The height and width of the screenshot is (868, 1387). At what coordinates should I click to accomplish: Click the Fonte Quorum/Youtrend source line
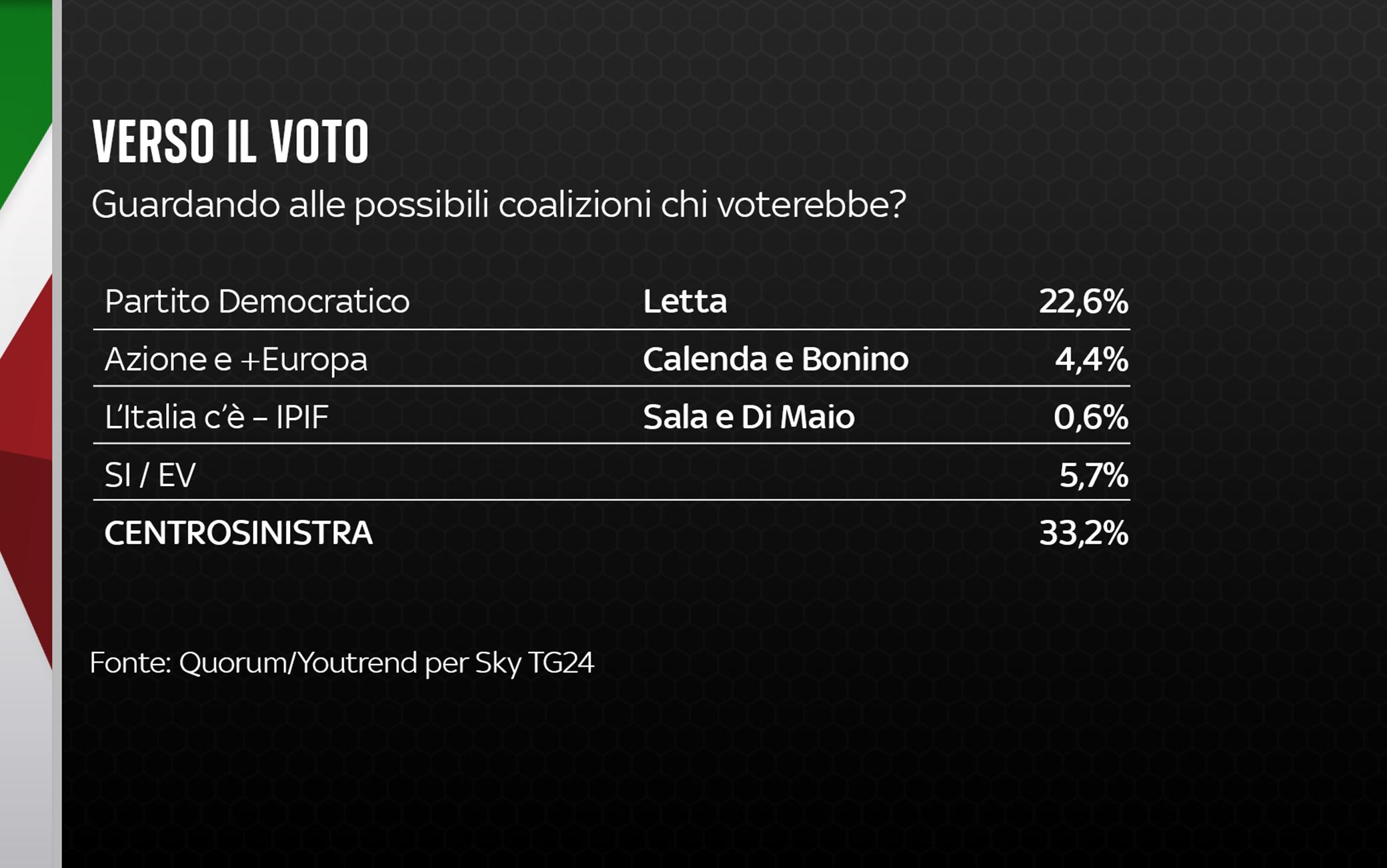[341, 663]
